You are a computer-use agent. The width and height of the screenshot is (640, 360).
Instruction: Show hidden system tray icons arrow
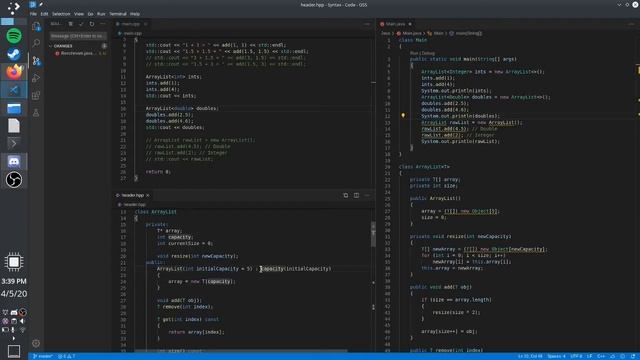point(13,338)
